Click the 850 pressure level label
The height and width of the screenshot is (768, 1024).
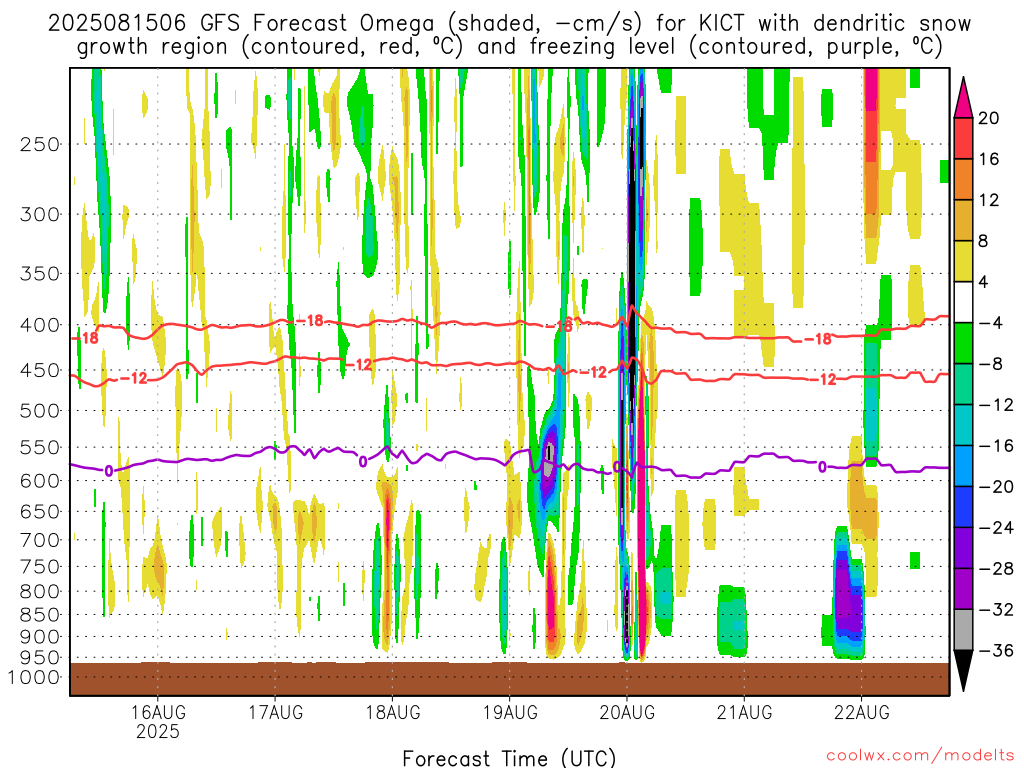[x=40, y=615]
